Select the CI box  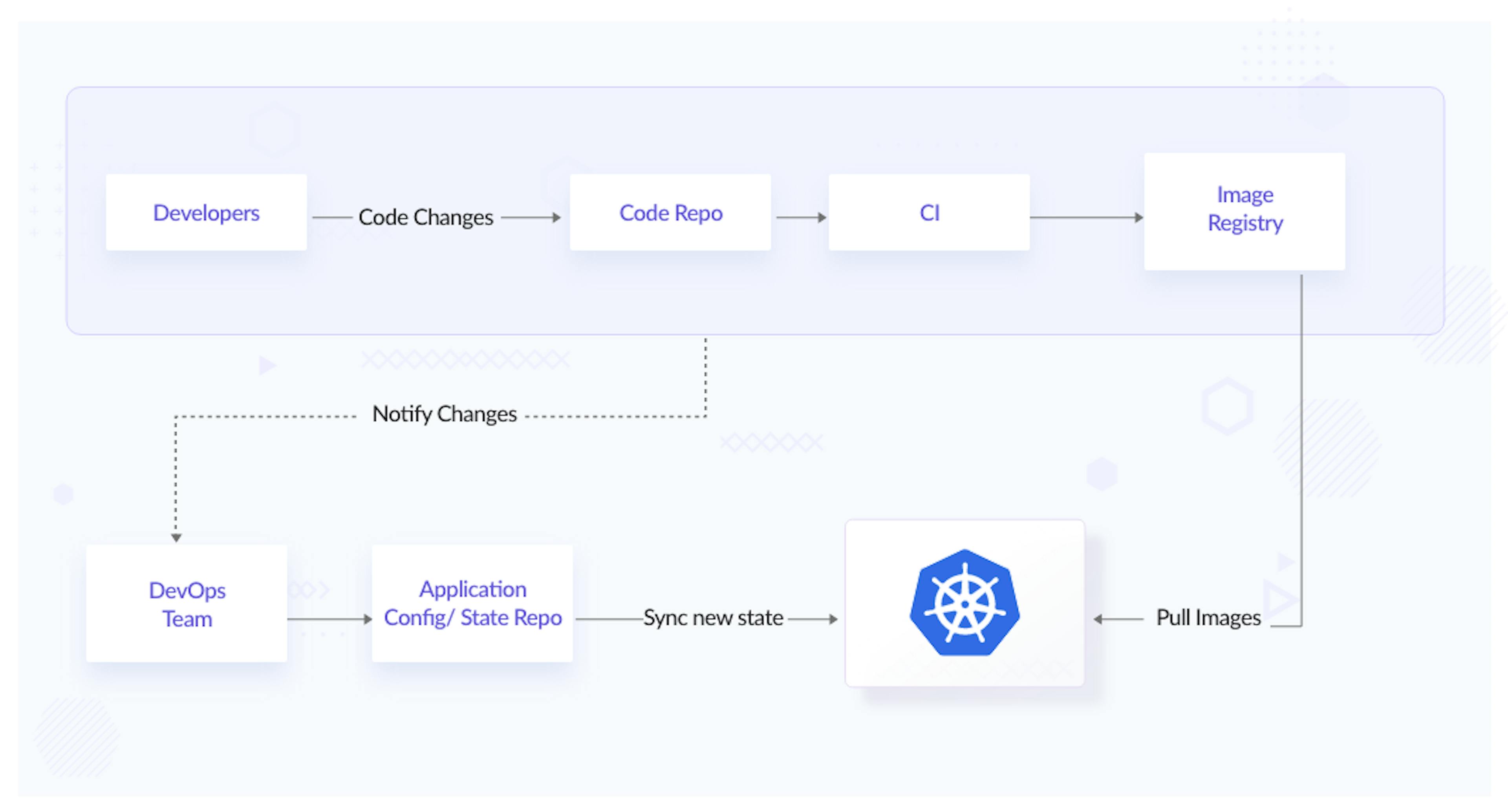(x=929, y=212)
